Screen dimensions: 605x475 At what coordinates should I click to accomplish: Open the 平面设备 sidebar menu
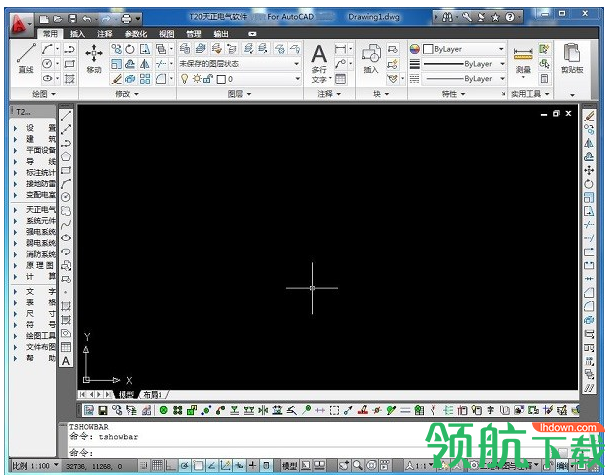(x=41, y=150)
